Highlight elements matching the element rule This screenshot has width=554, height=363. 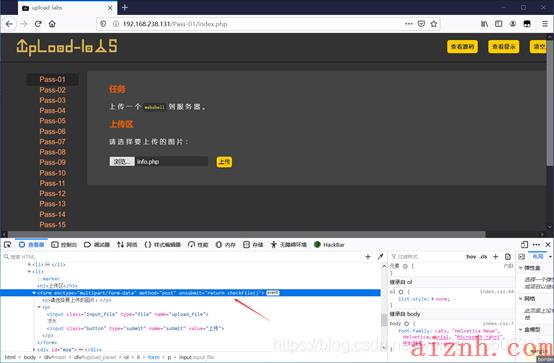pyautogui.click(x=405, y=266)
